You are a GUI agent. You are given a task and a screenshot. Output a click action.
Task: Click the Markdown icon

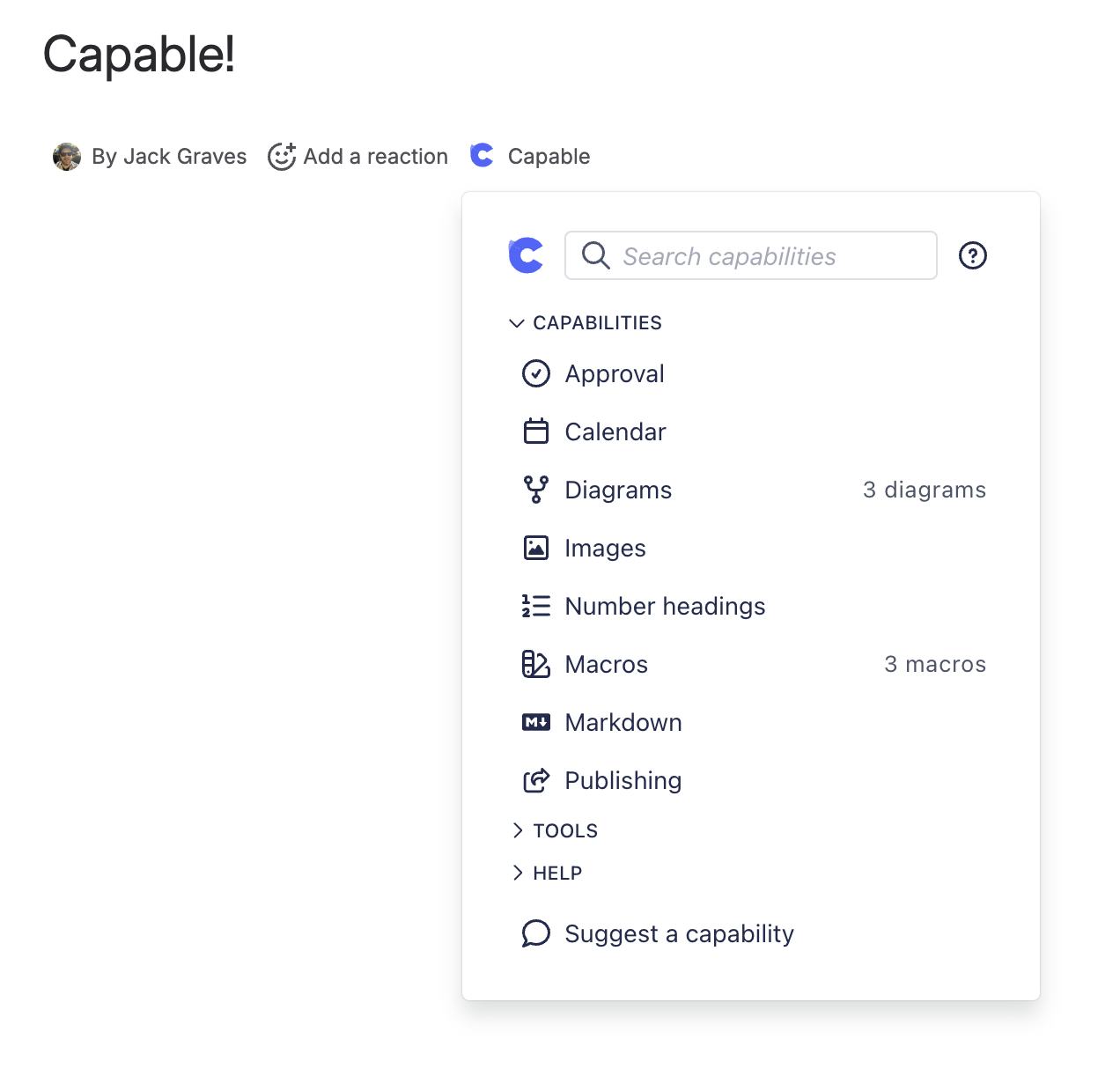click(536, 722)
